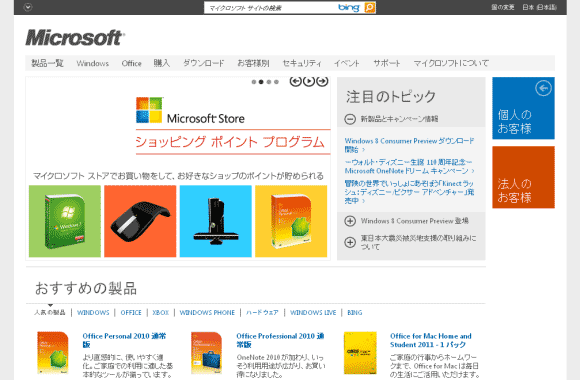This screenshot has width=580, height=380.
Task: Open the ダウンロード menu
Action: click(x=204, y=63)
